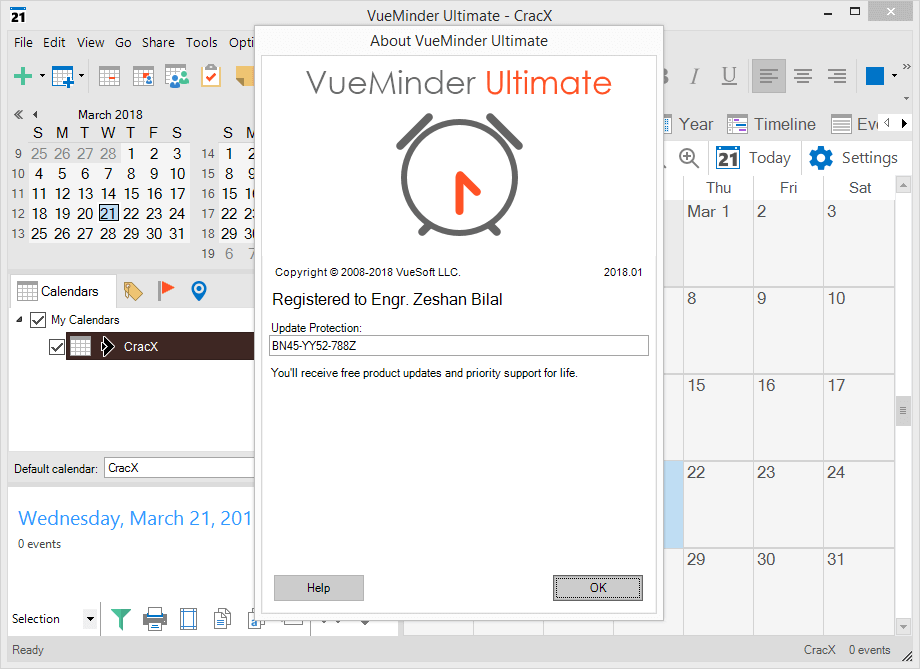This screenshot has height=669, width=920.
Task: Click the 'Ready' status bar text
Action: [28, 650]
